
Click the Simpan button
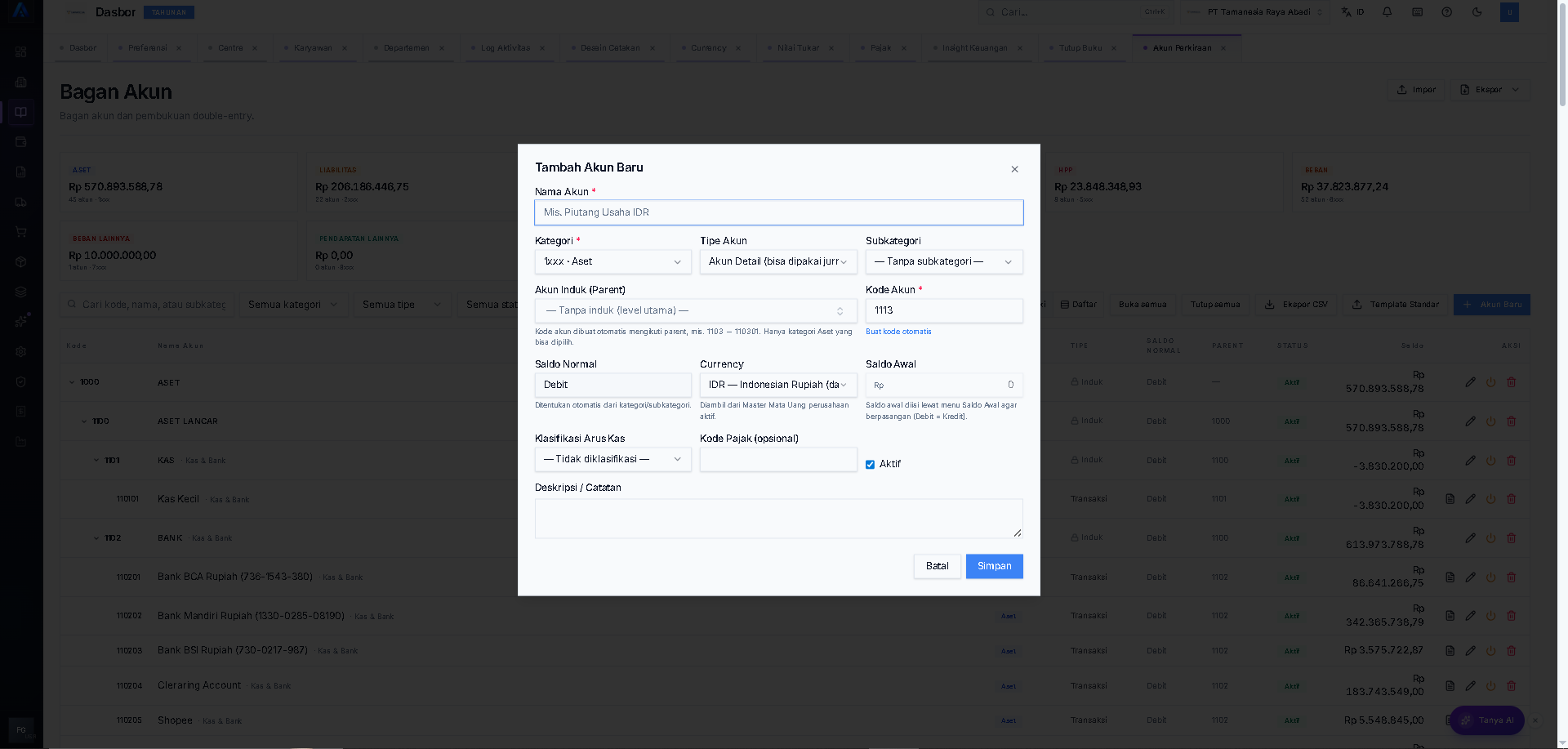[x=994, y=566]
